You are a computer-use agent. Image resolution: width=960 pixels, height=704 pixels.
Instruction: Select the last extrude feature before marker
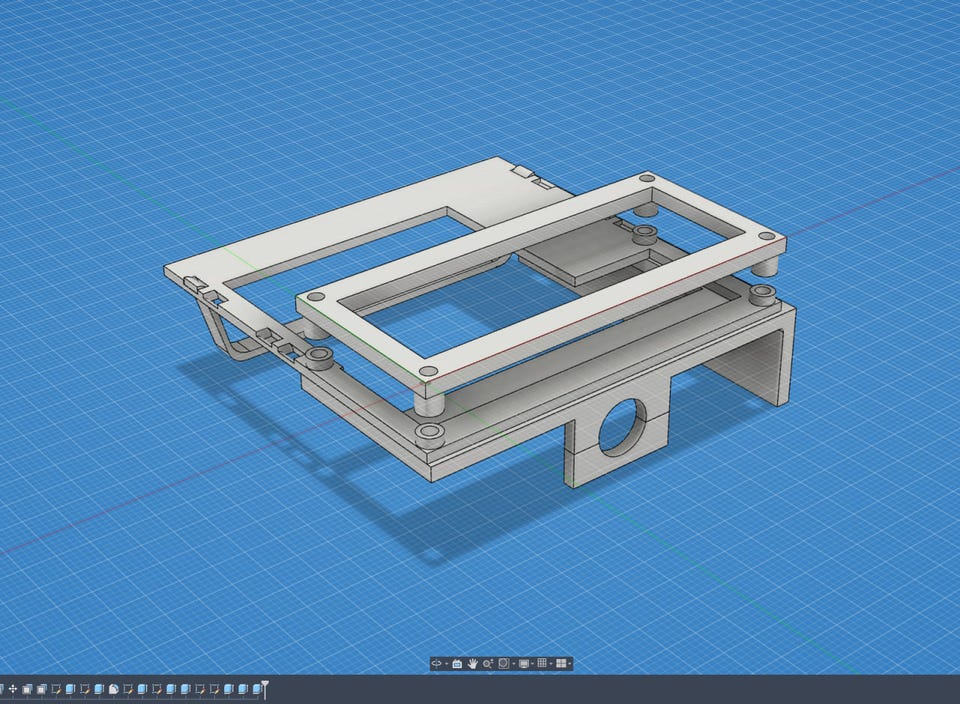257,689
